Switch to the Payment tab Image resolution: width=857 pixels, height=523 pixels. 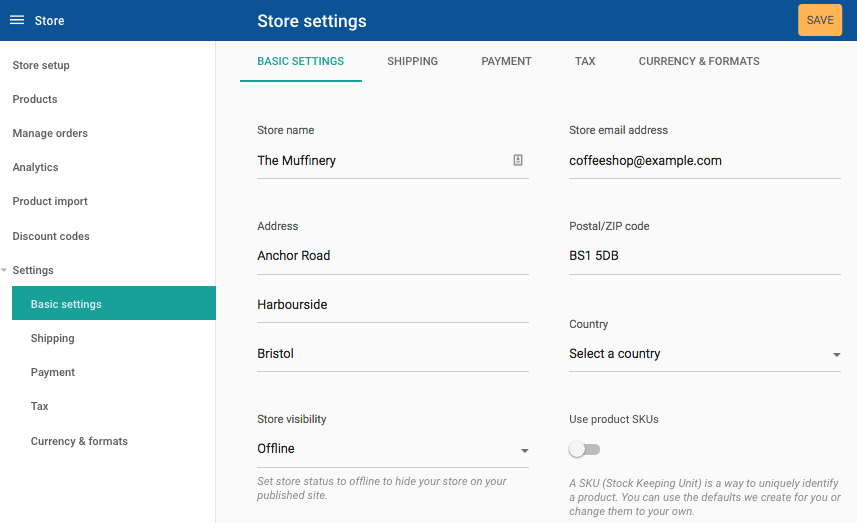pyautogui.click(x=506, y=61)
